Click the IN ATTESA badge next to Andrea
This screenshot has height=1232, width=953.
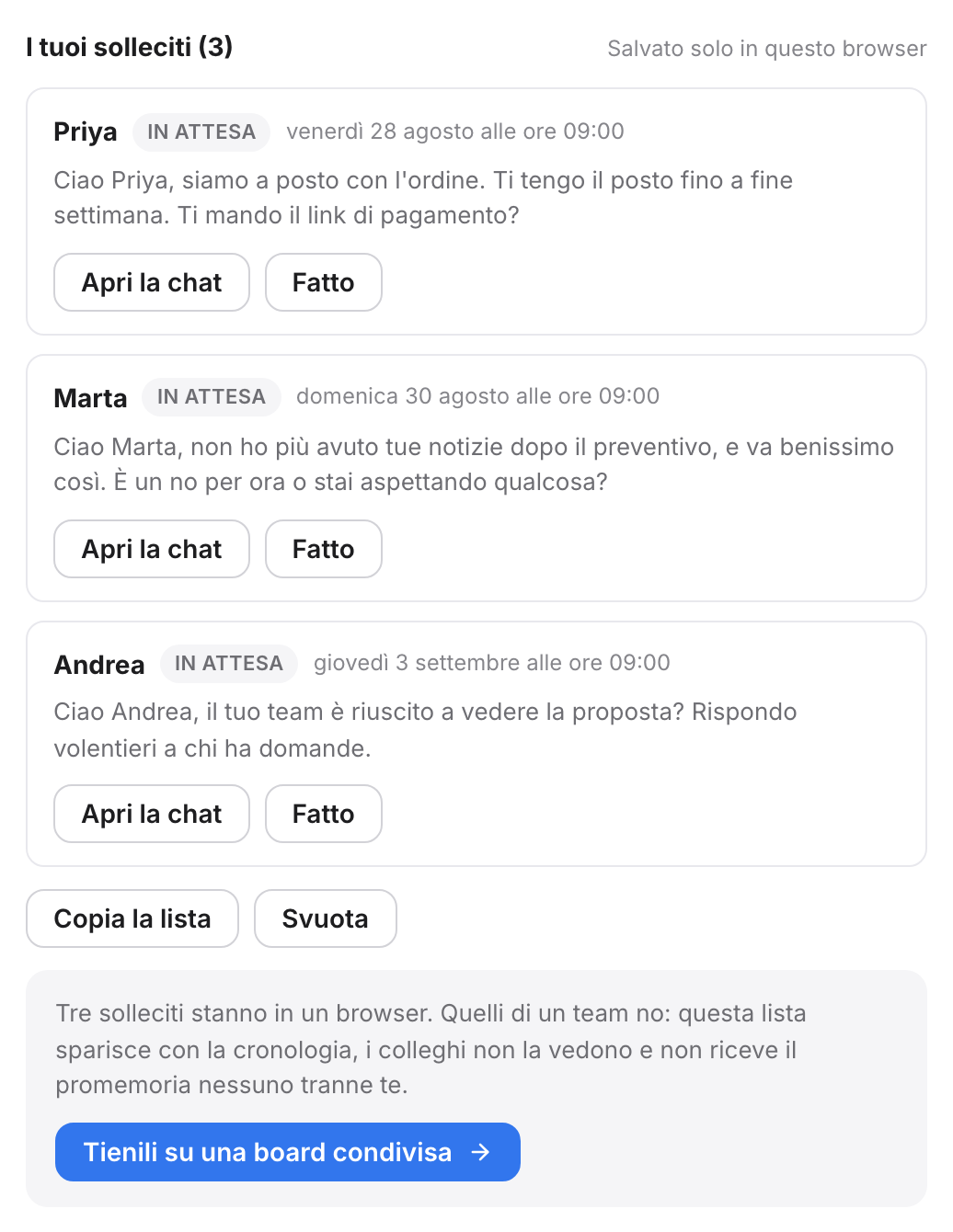click(229, 663)
